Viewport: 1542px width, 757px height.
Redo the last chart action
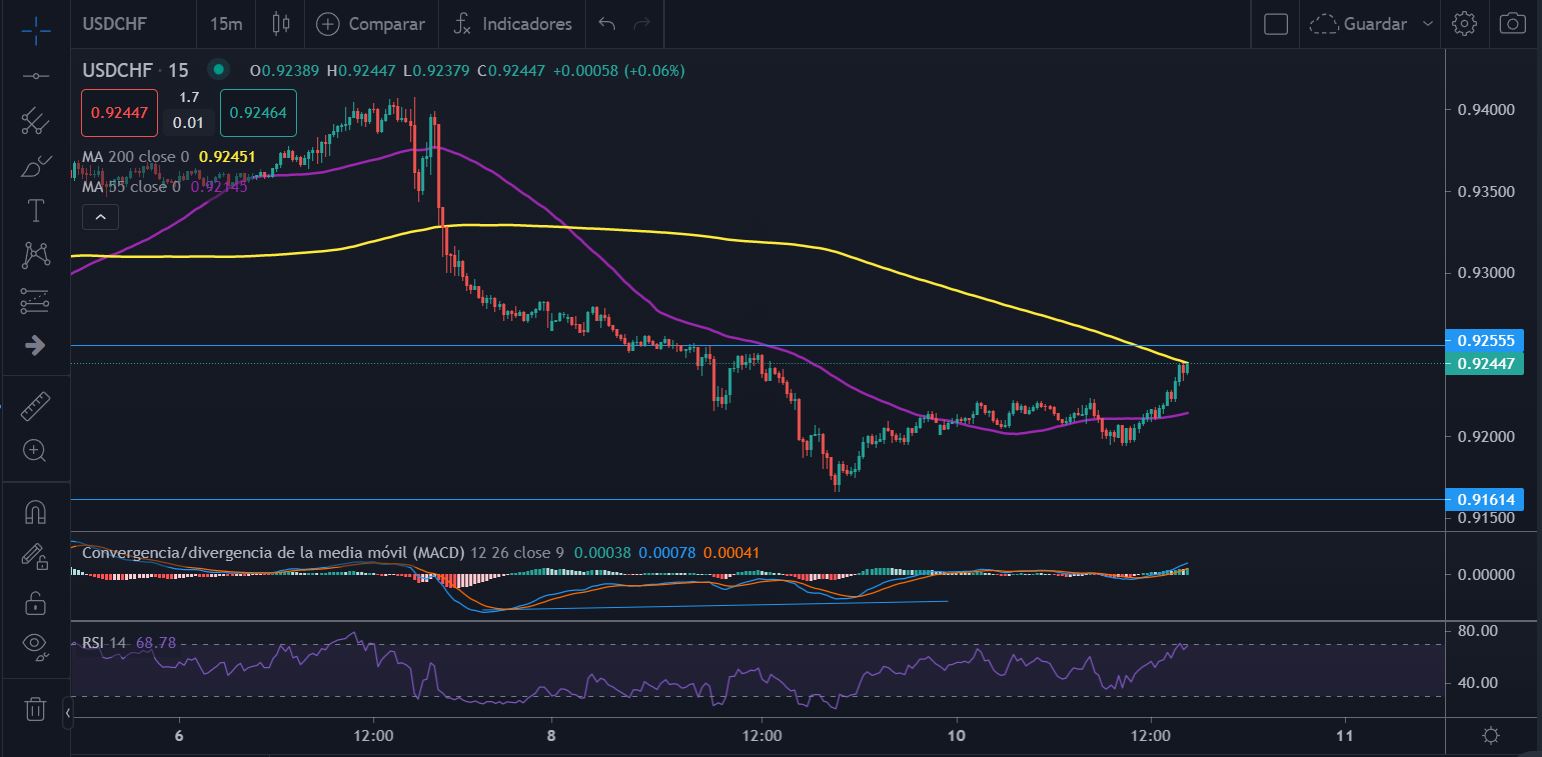coord(642,24)
